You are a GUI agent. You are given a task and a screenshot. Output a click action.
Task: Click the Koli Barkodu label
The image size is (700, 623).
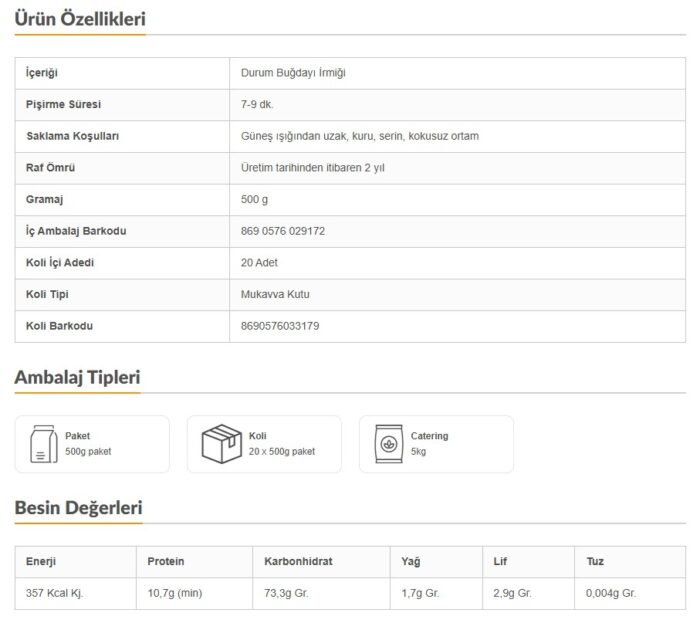coord(59,326)
